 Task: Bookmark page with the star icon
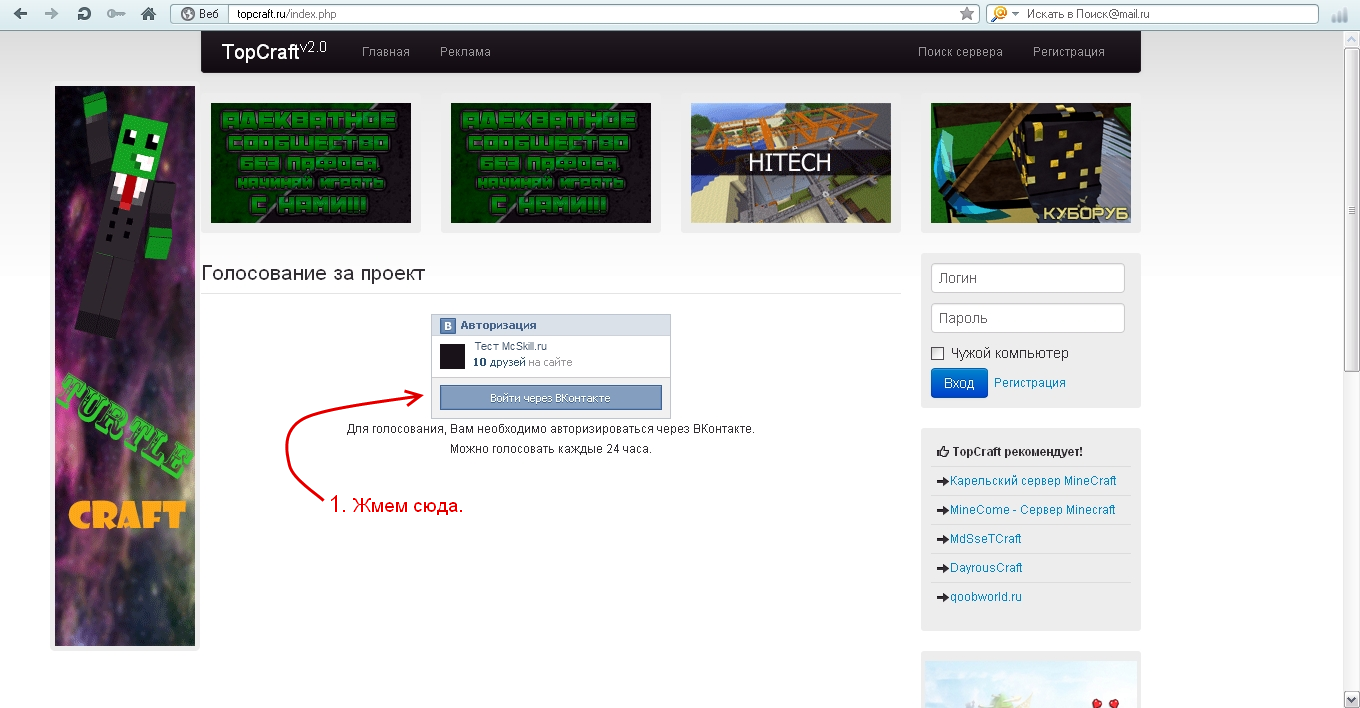pos(967,14)
